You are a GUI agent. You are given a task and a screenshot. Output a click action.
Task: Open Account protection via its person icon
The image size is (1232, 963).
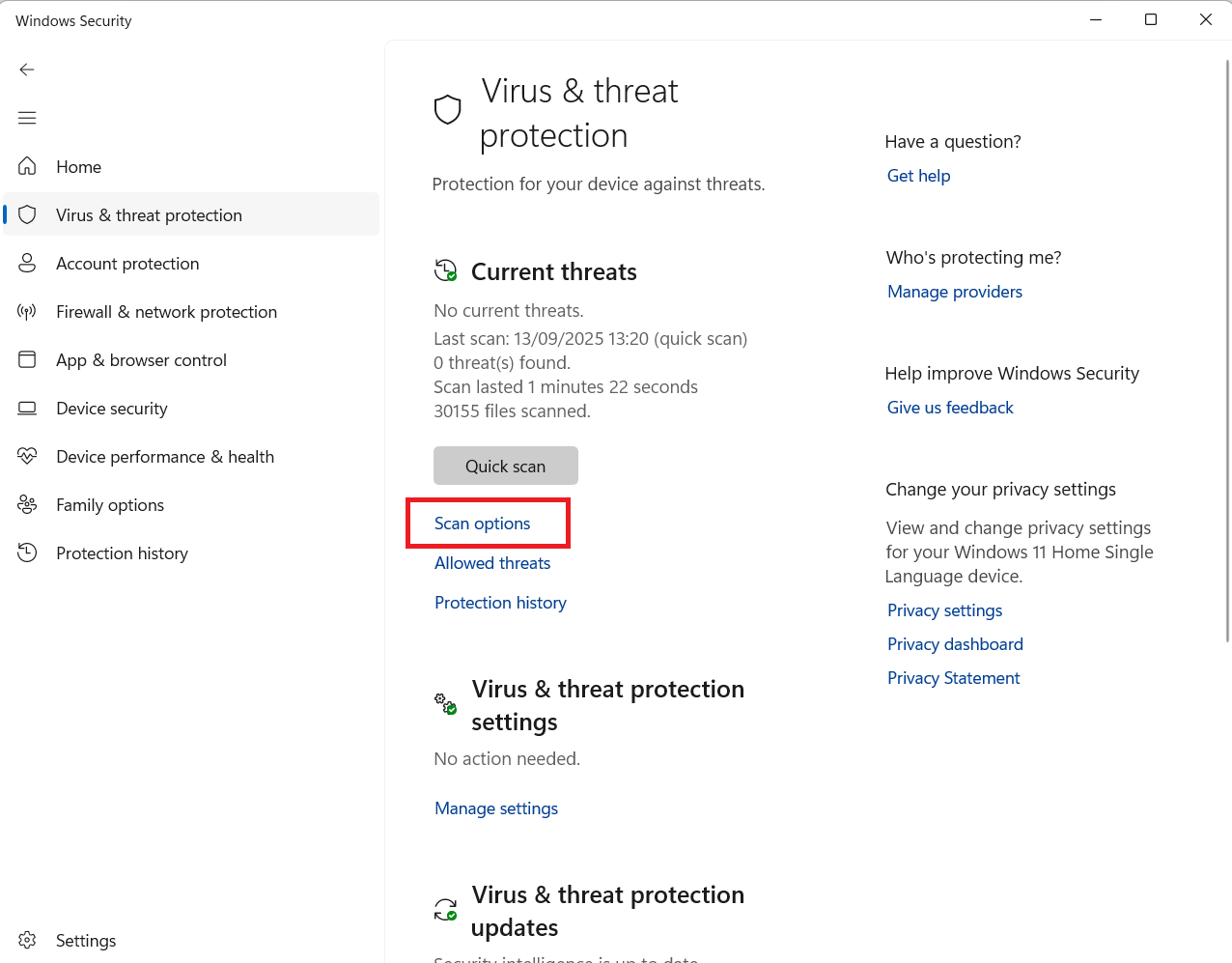[x=27, y=263]
